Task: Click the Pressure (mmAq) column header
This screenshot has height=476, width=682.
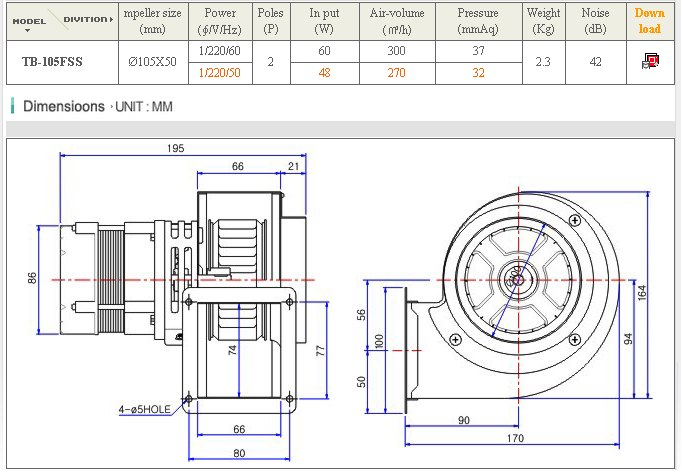Action: tap(478, 21)
